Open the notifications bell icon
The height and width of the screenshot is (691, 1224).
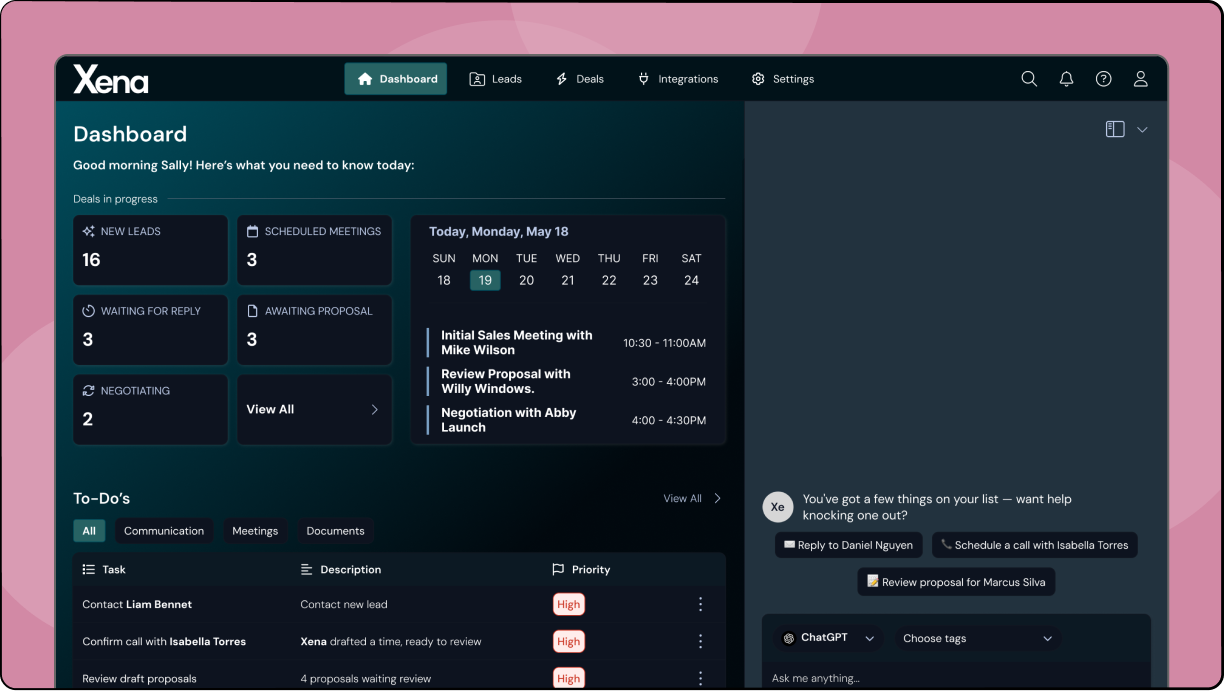tap(1066, 78)
